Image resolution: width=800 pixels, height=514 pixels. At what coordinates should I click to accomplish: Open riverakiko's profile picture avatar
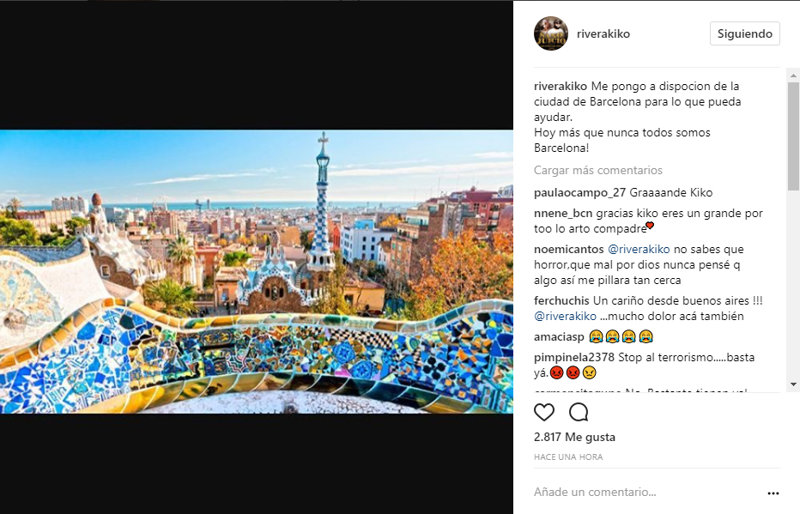coord(551,34)
